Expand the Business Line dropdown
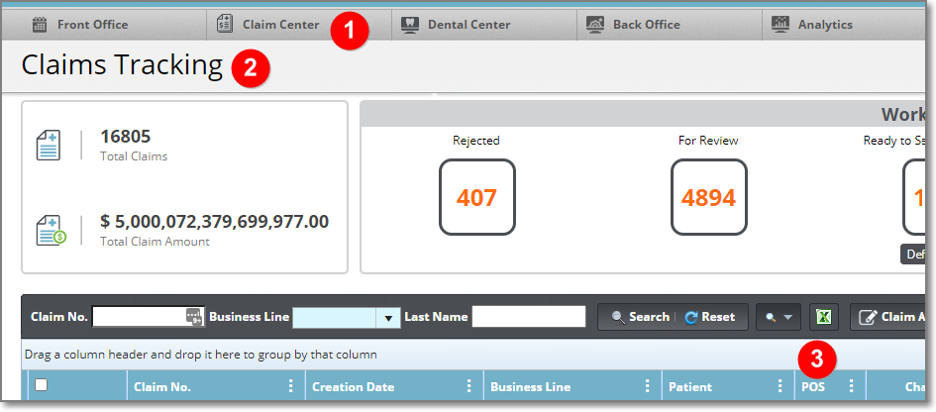The height and width of the screenshot is (412, 936). pos(387,317)
